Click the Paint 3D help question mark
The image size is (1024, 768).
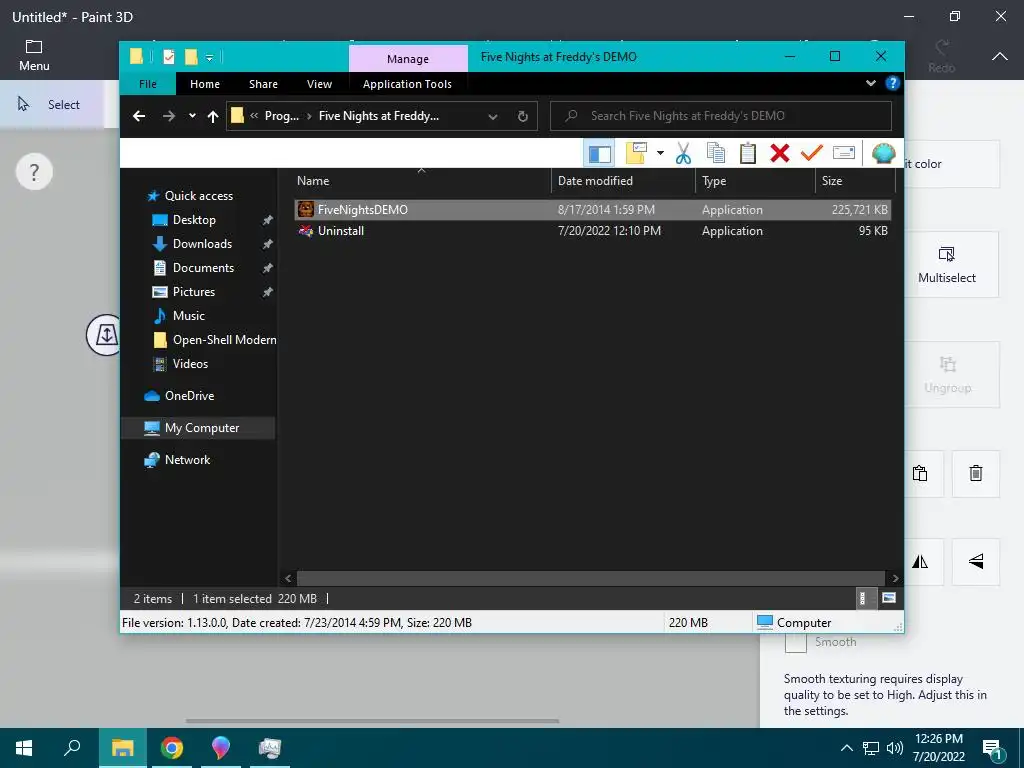pyautogui.click(x=34, y=172)
